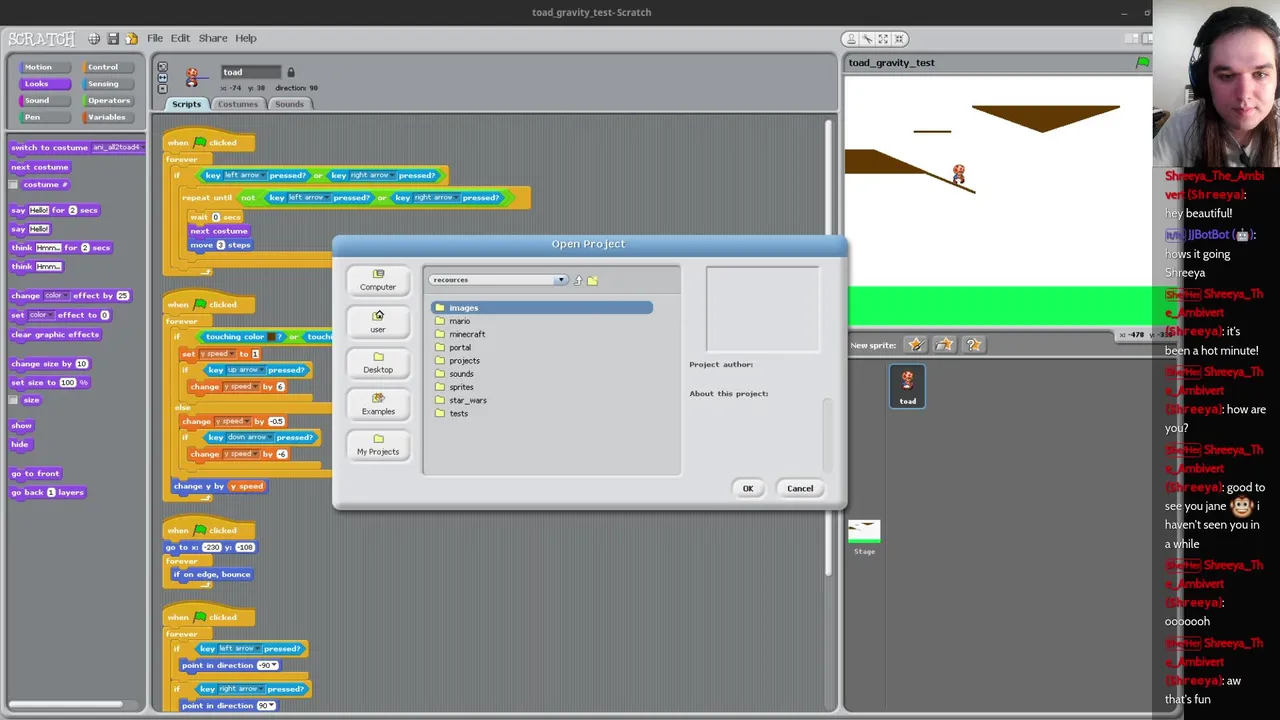Open color dropdown in set effect block

[40, 315]
